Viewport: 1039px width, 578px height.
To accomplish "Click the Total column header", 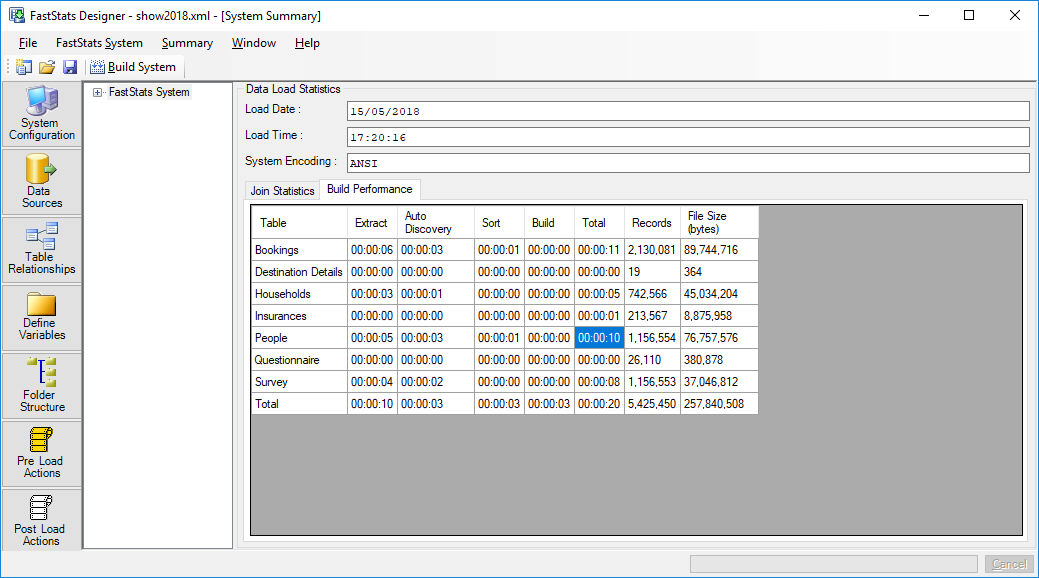I will 599,223.
